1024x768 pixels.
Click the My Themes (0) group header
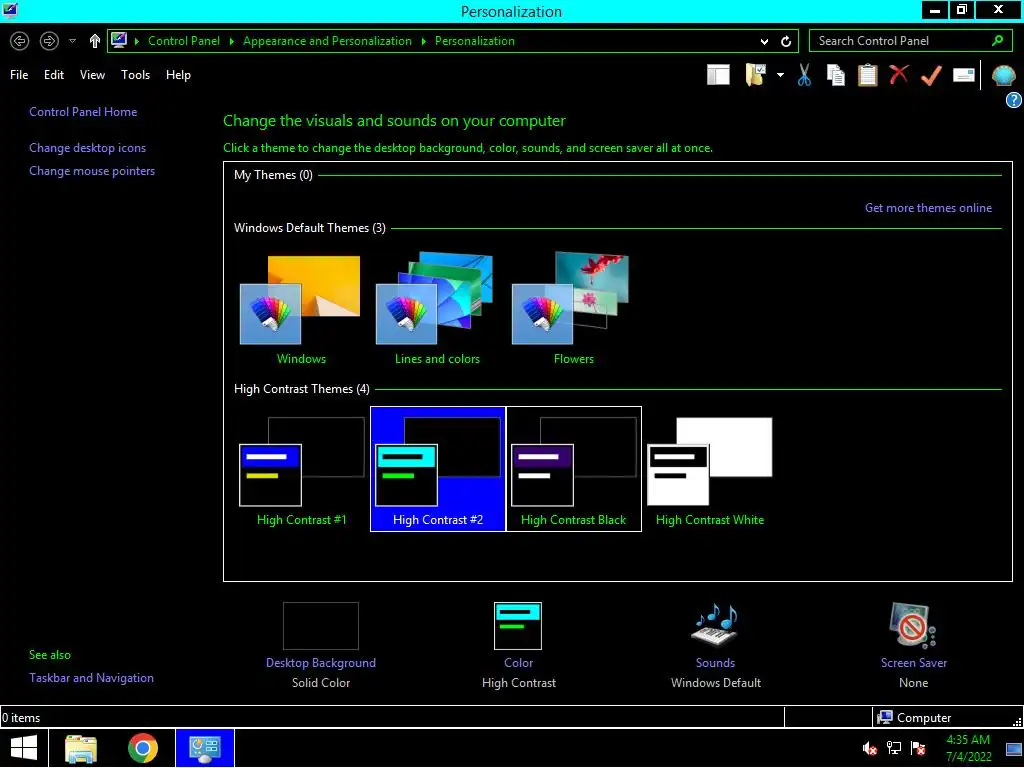pos(273,175)
